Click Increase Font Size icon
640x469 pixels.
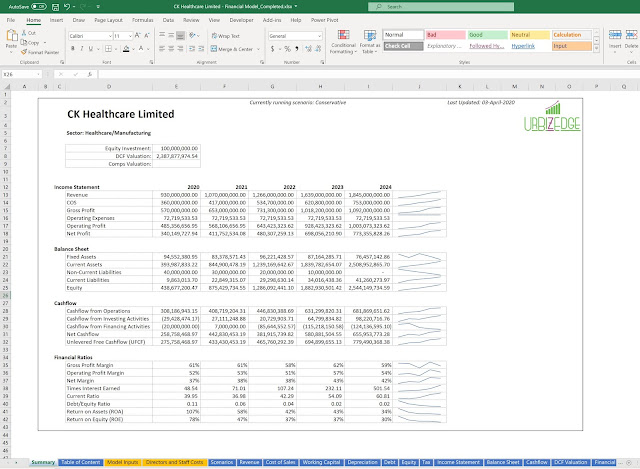138,36
